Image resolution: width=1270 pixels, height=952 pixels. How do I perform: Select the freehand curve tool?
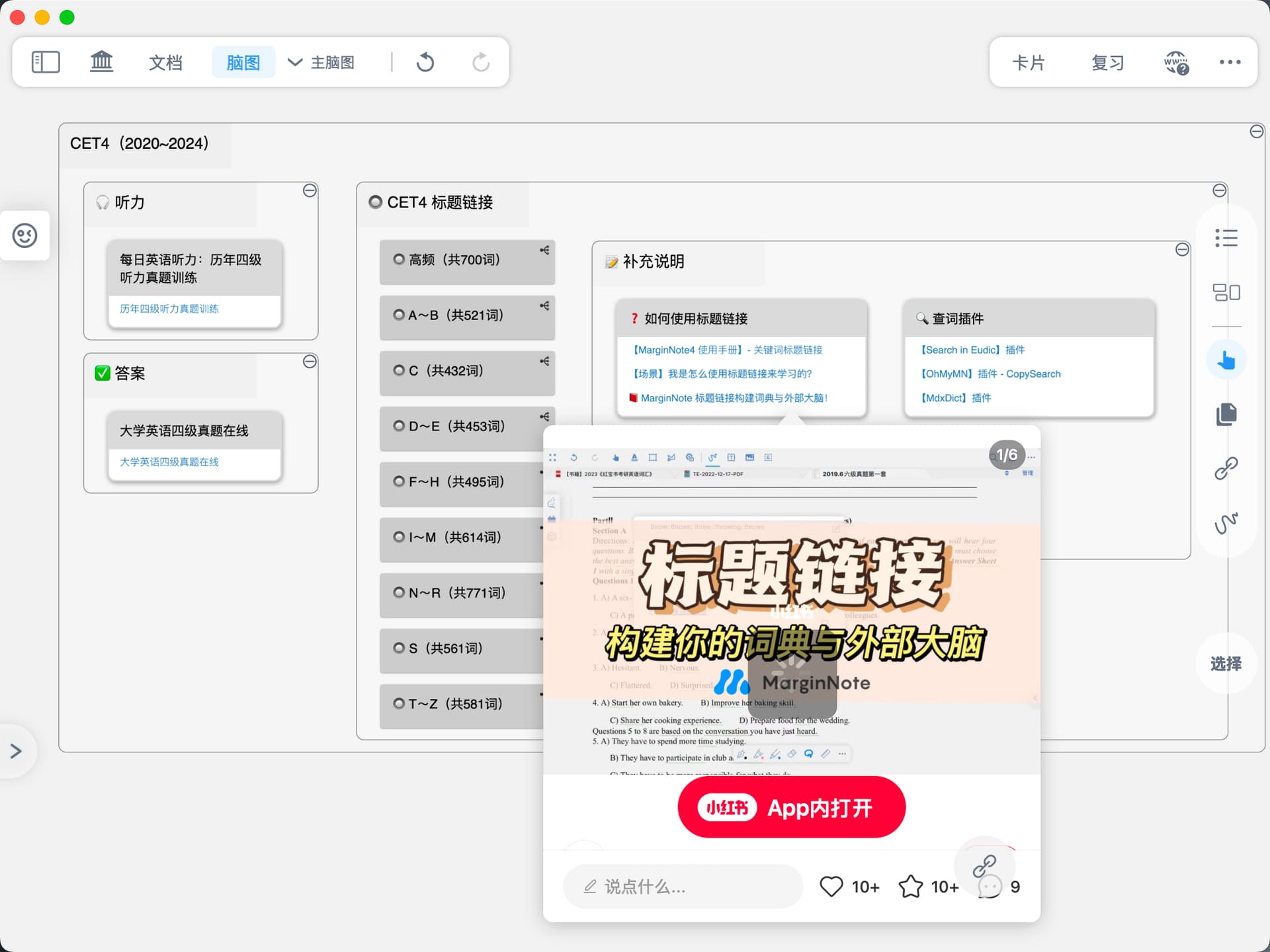click(1226, 523)
